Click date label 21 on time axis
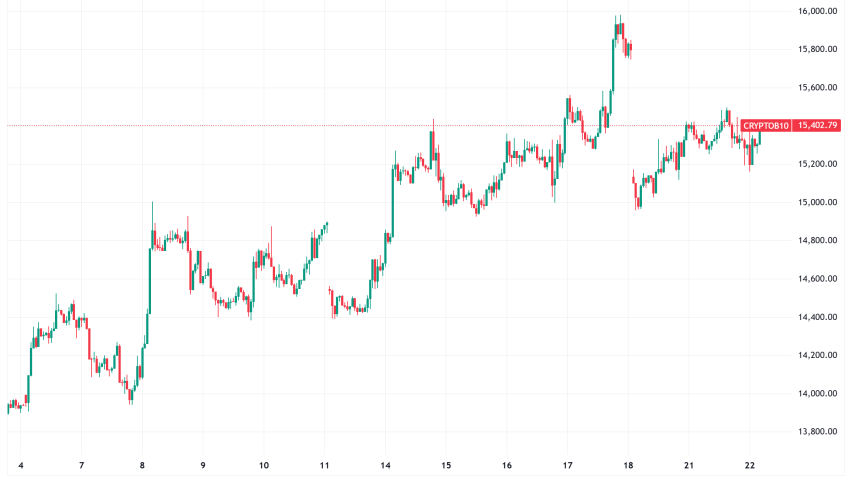852x485 pixels. (x=689, y=466)
